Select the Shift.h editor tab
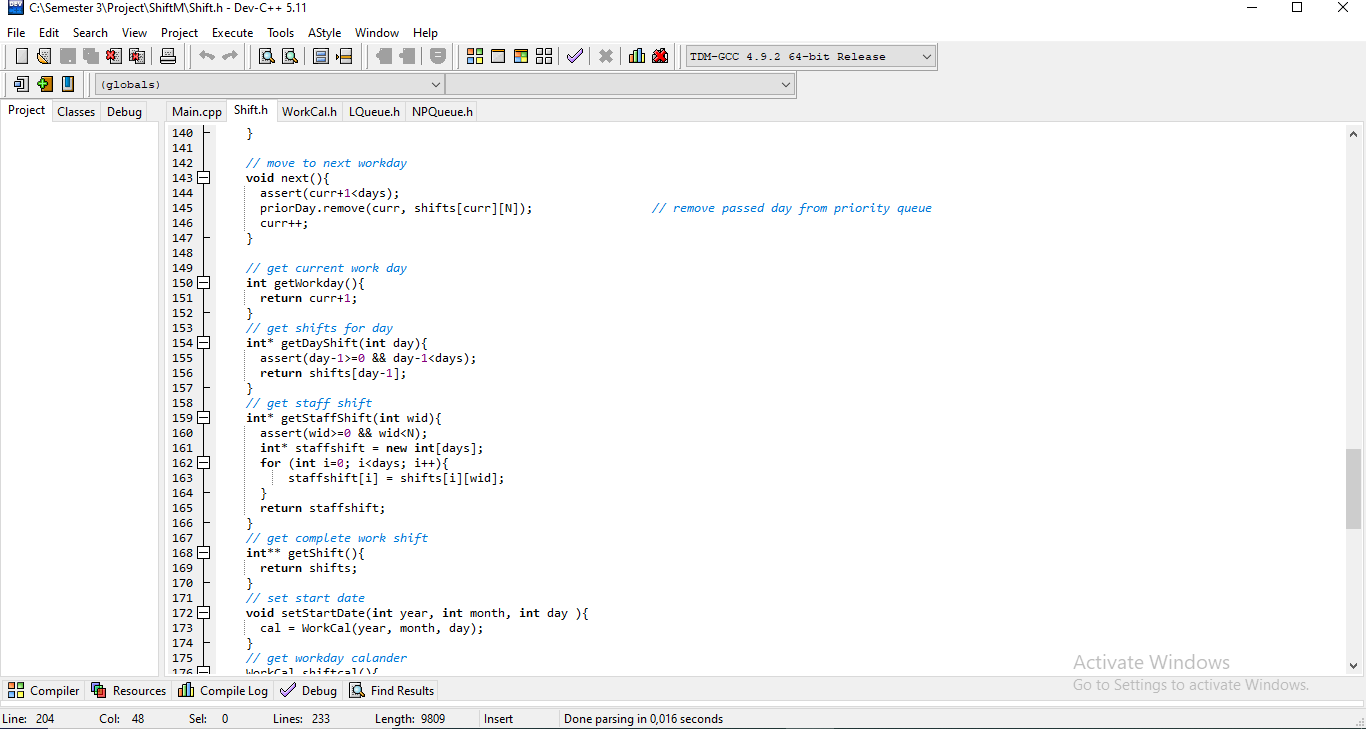1366x729 pixels. [251, 110]
